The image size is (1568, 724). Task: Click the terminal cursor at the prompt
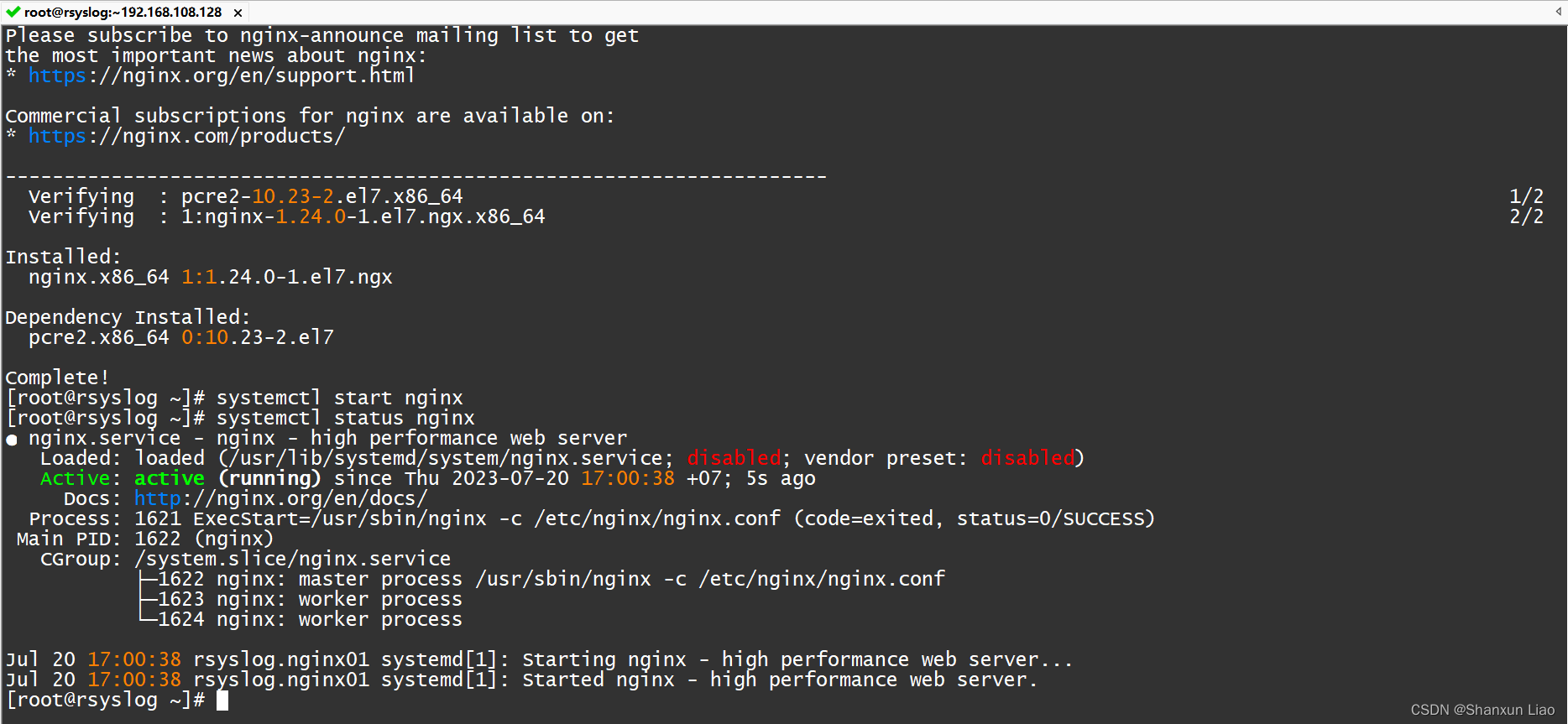click(x=222, y=700)
